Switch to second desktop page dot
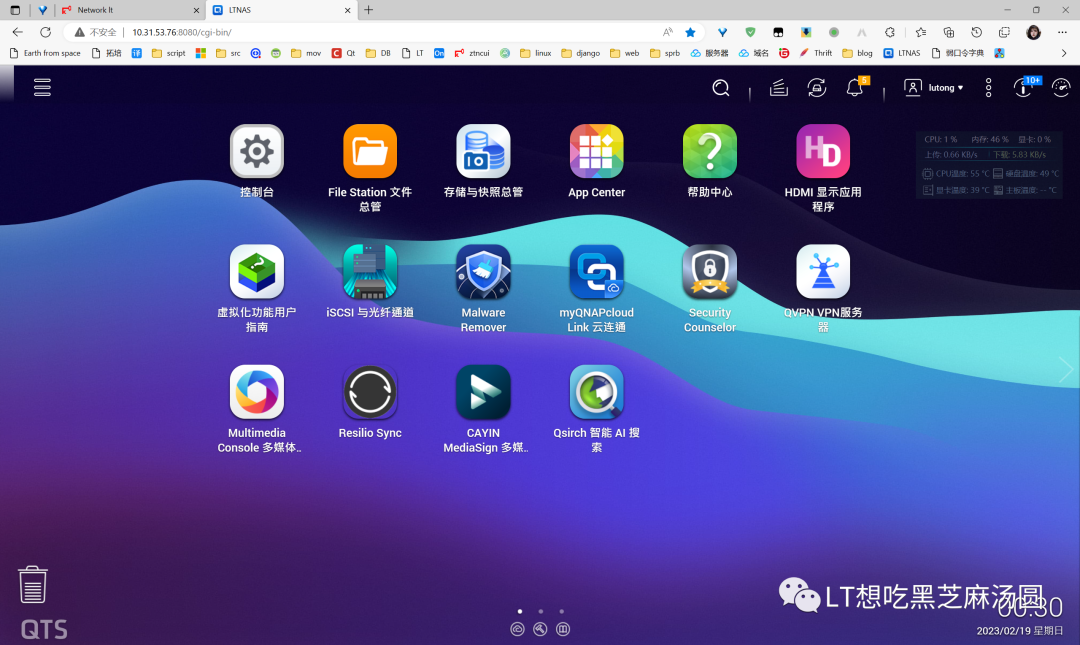This screenshot has height=645, width=1080. point(541,611)
